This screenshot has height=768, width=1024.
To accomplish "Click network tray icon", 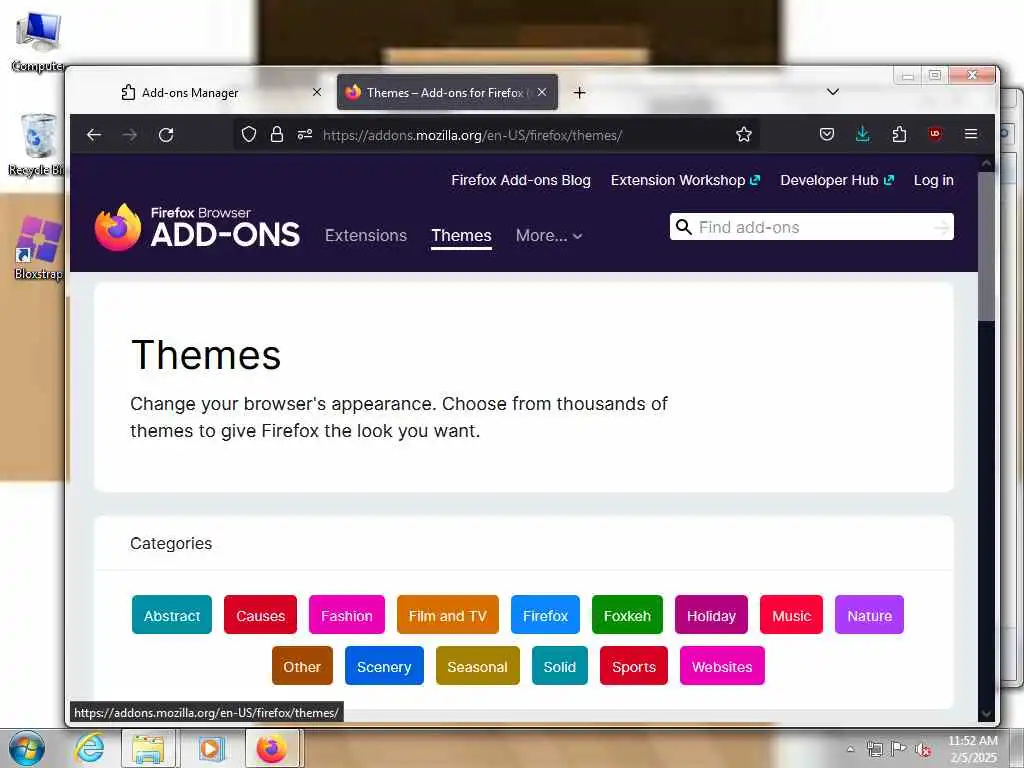I will point(874,749).
